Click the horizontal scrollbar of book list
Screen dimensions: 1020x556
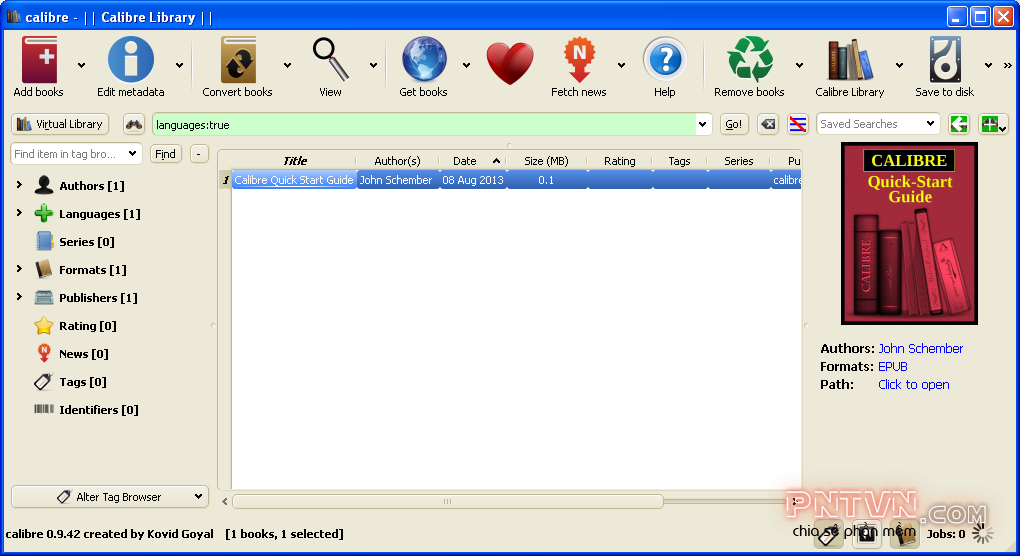click(x=448, y=501)
